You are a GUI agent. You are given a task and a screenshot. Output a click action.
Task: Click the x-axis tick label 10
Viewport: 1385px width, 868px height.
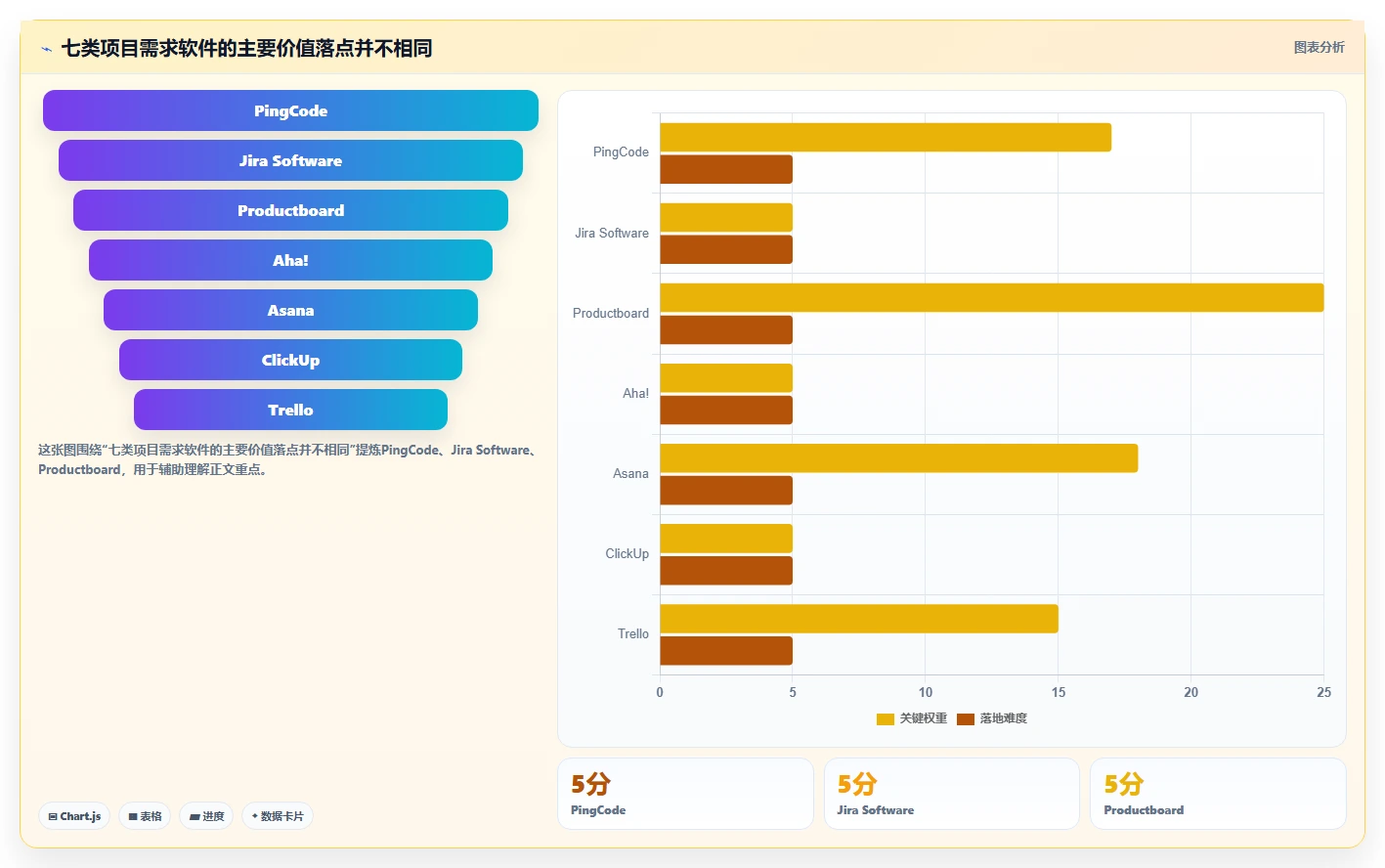point(926,692)
